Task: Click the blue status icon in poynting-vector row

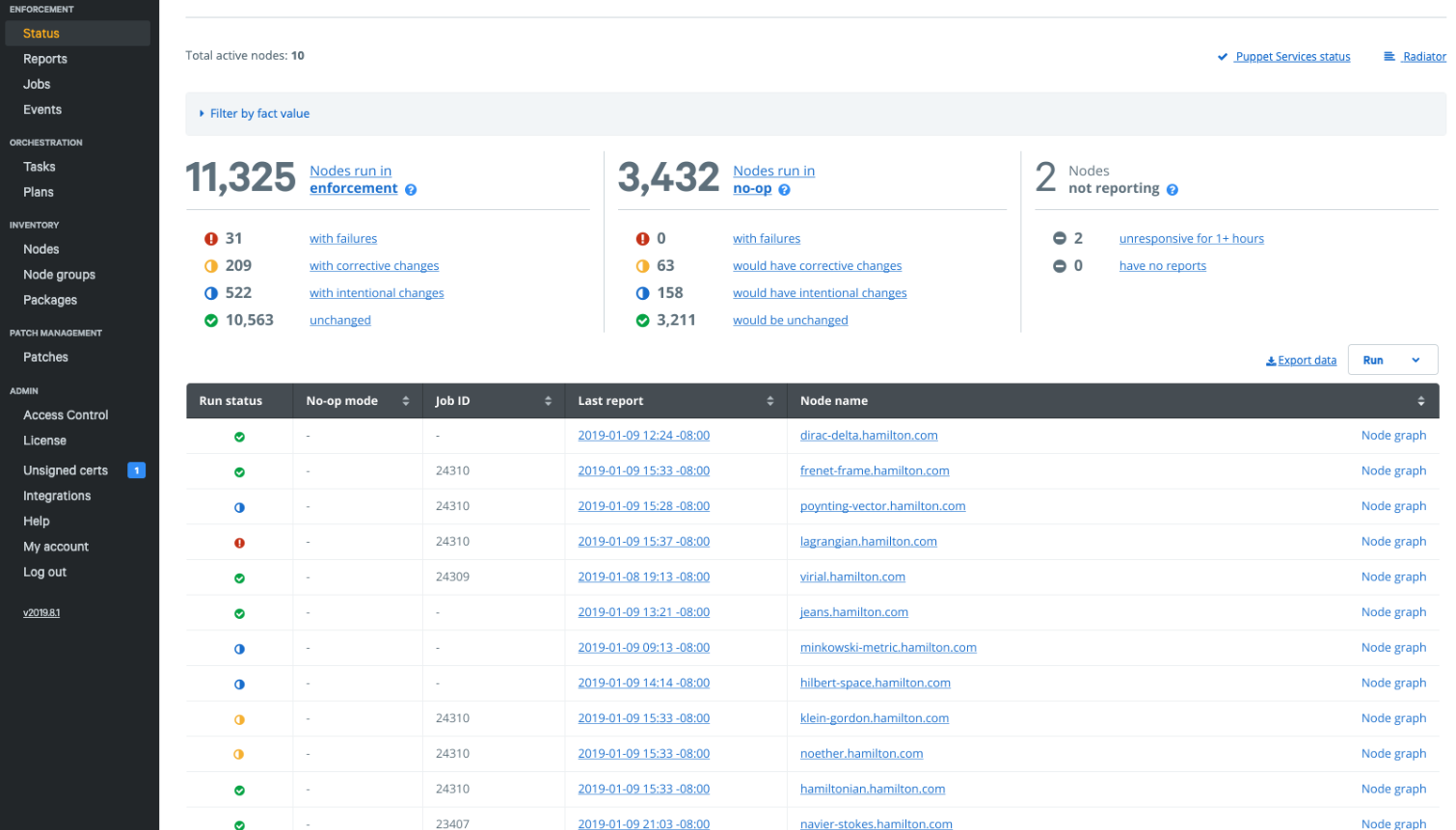Action: coord(239,507)
